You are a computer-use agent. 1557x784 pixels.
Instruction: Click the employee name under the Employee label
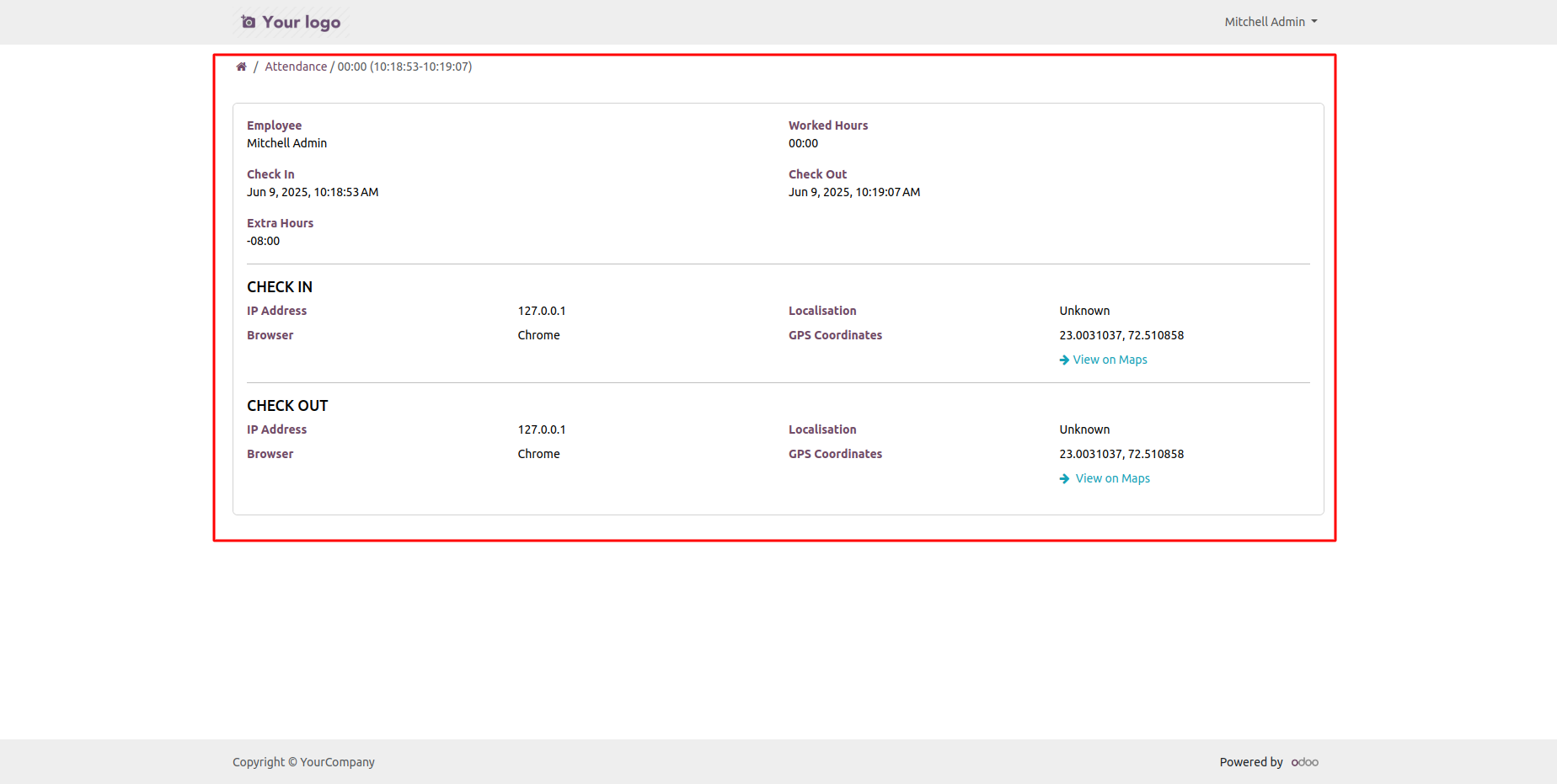[x=286, y=143]
